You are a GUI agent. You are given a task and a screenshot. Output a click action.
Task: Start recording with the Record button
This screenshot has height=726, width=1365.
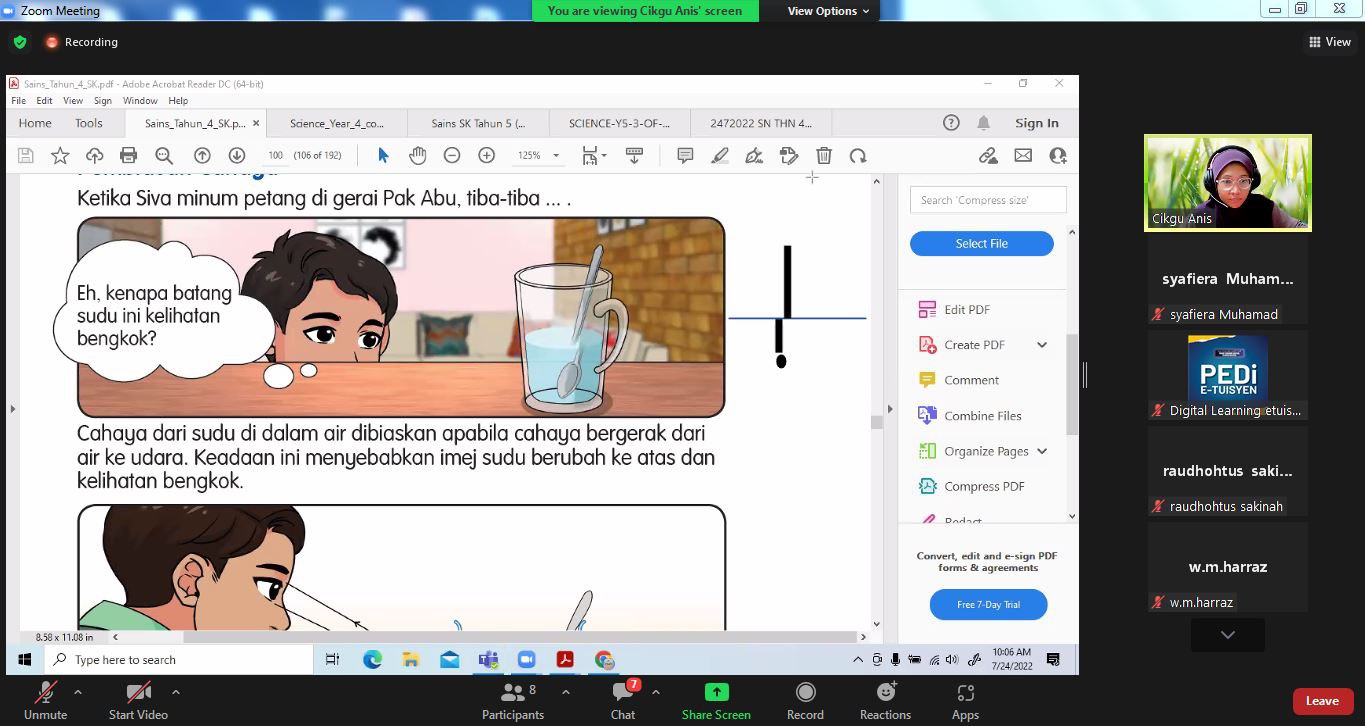click(x=805, y=700)
